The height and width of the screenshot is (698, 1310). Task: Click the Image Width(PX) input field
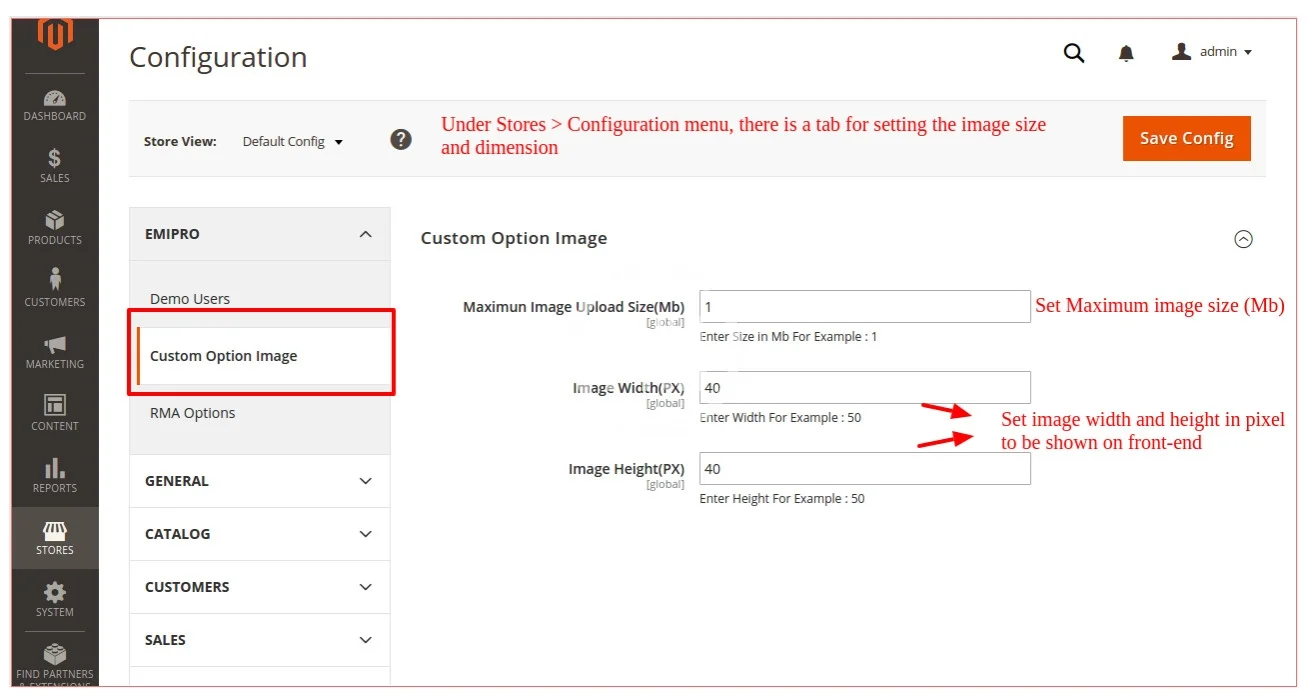click(x=864, y=388)
